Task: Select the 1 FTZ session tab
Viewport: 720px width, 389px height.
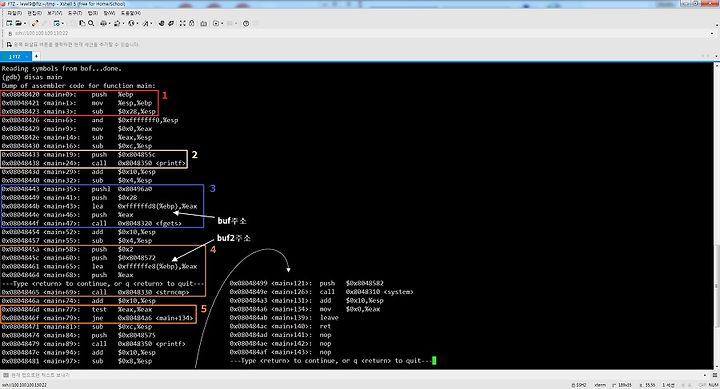Action: 15,56
